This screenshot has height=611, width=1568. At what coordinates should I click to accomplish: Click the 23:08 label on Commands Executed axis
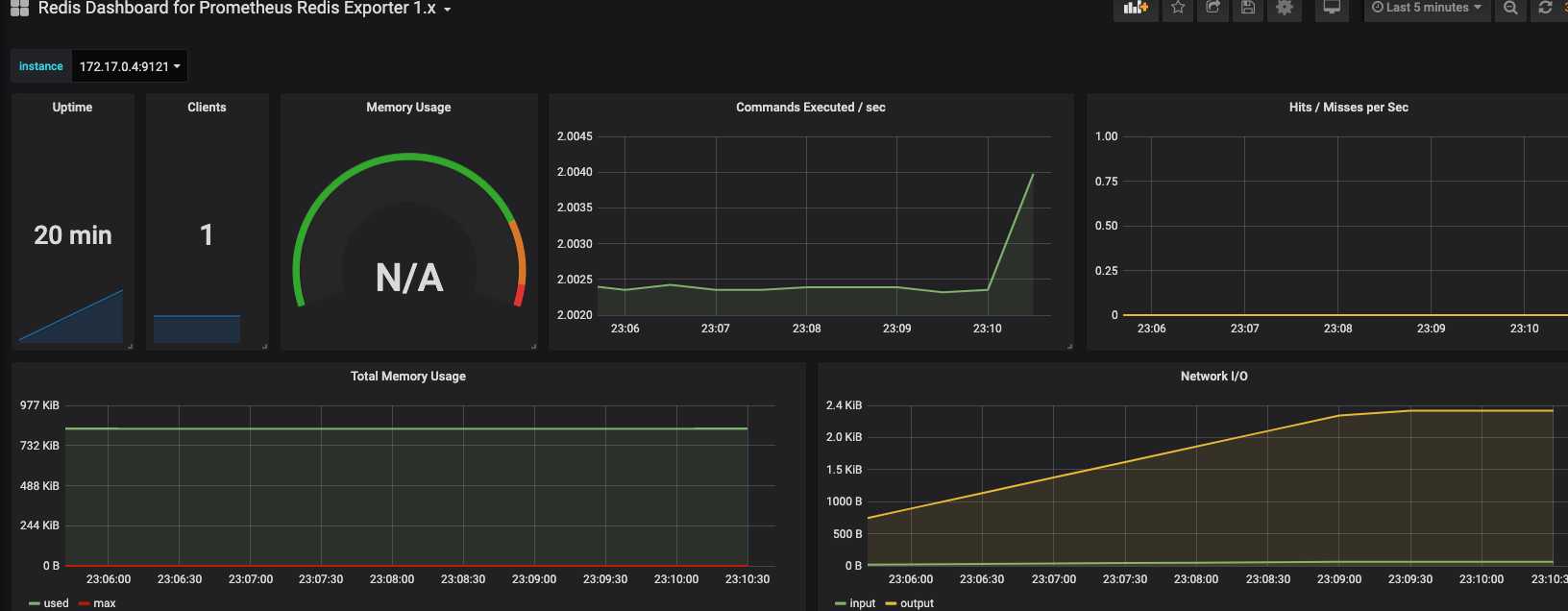(807, 329)
